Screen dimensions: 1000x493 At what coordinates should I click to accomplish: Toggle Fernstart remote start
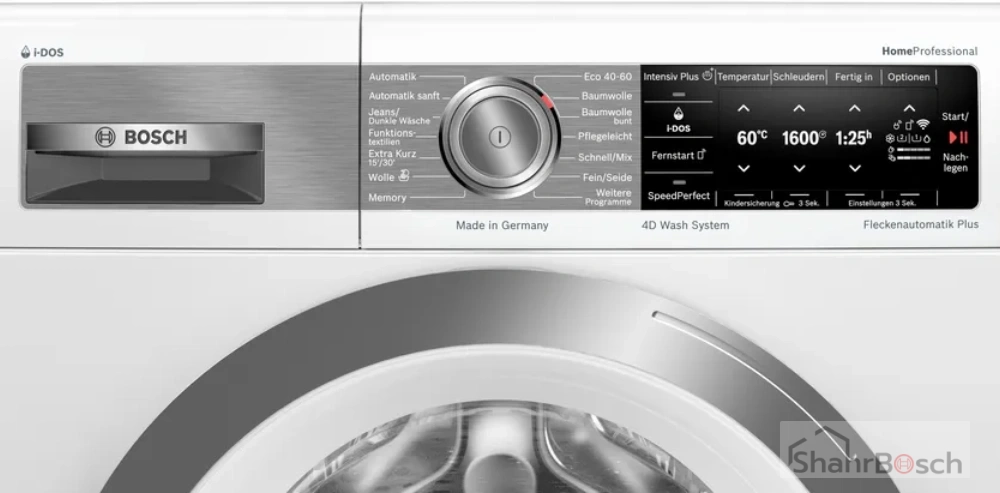(x=679, y=155)
